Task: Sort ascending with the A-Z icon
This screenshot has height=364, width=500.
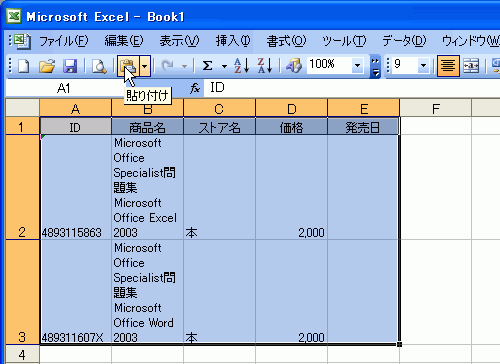Action: point(241,66)
